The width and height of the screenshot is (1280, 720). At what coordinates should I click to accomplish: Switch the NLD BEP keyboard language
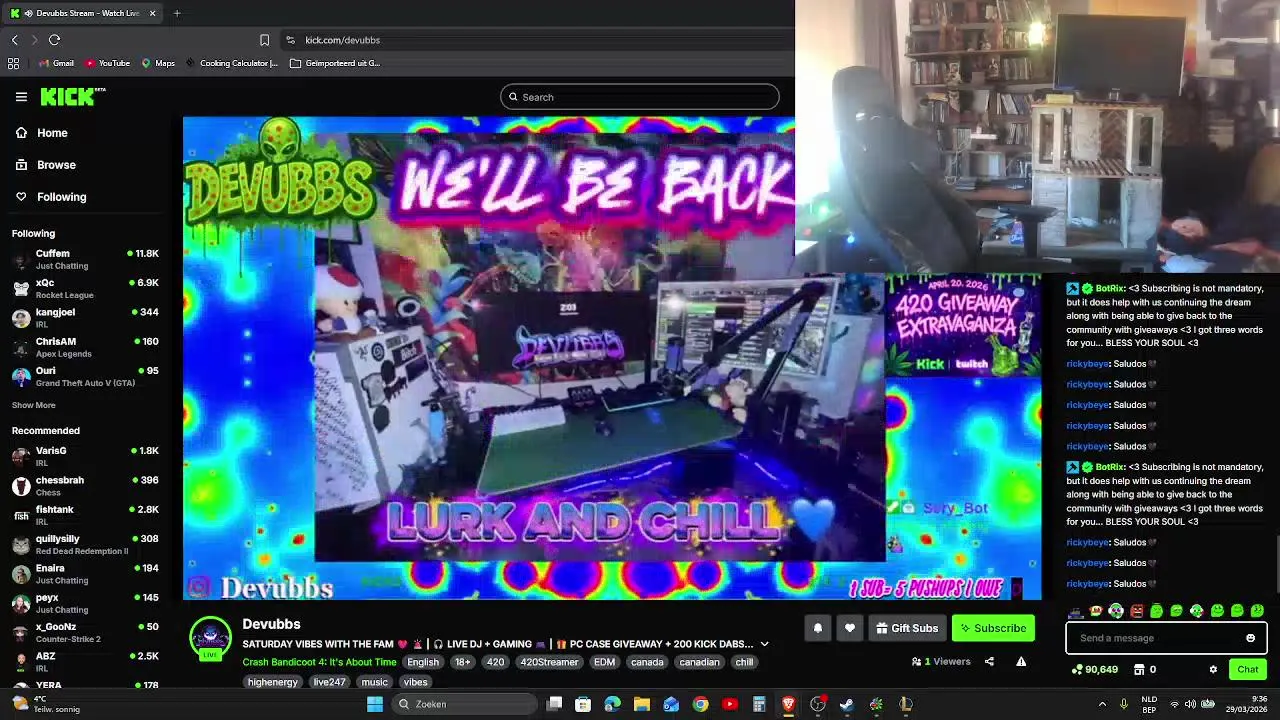click(1149, 704)
